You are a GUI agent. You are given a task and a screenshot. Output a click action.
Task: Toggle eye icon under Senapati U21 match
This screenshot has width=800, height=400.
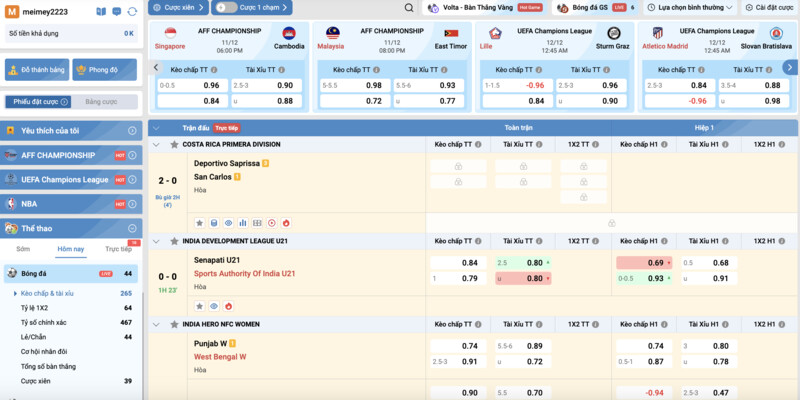tap(214, 306)
